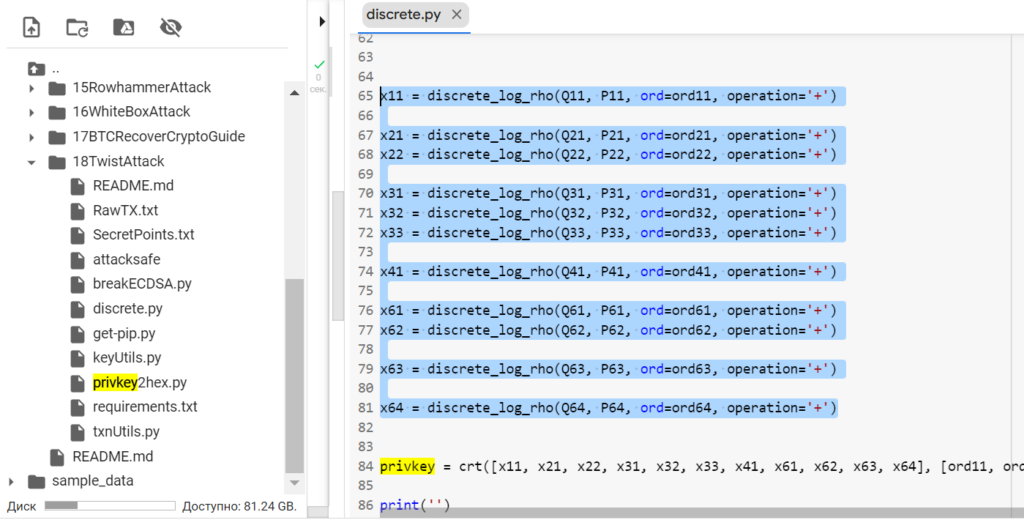
Task: Open txnUtils.py file
Action: [126, 431]
